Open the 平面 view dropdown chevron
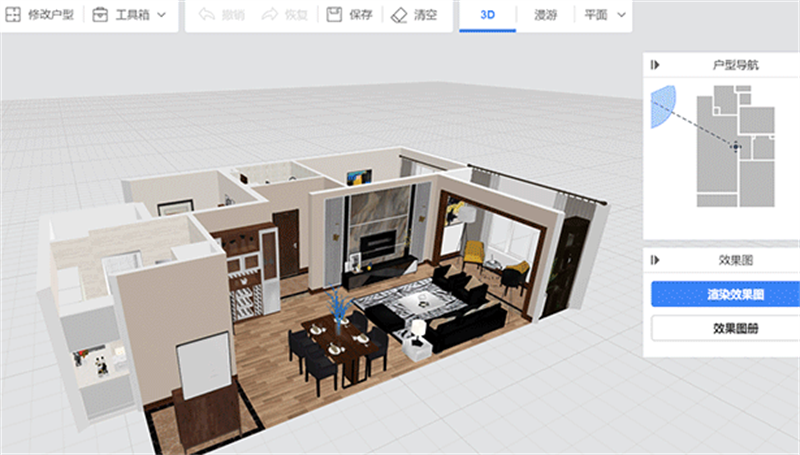This screenshot has width=800, height=455. (621, 15)
